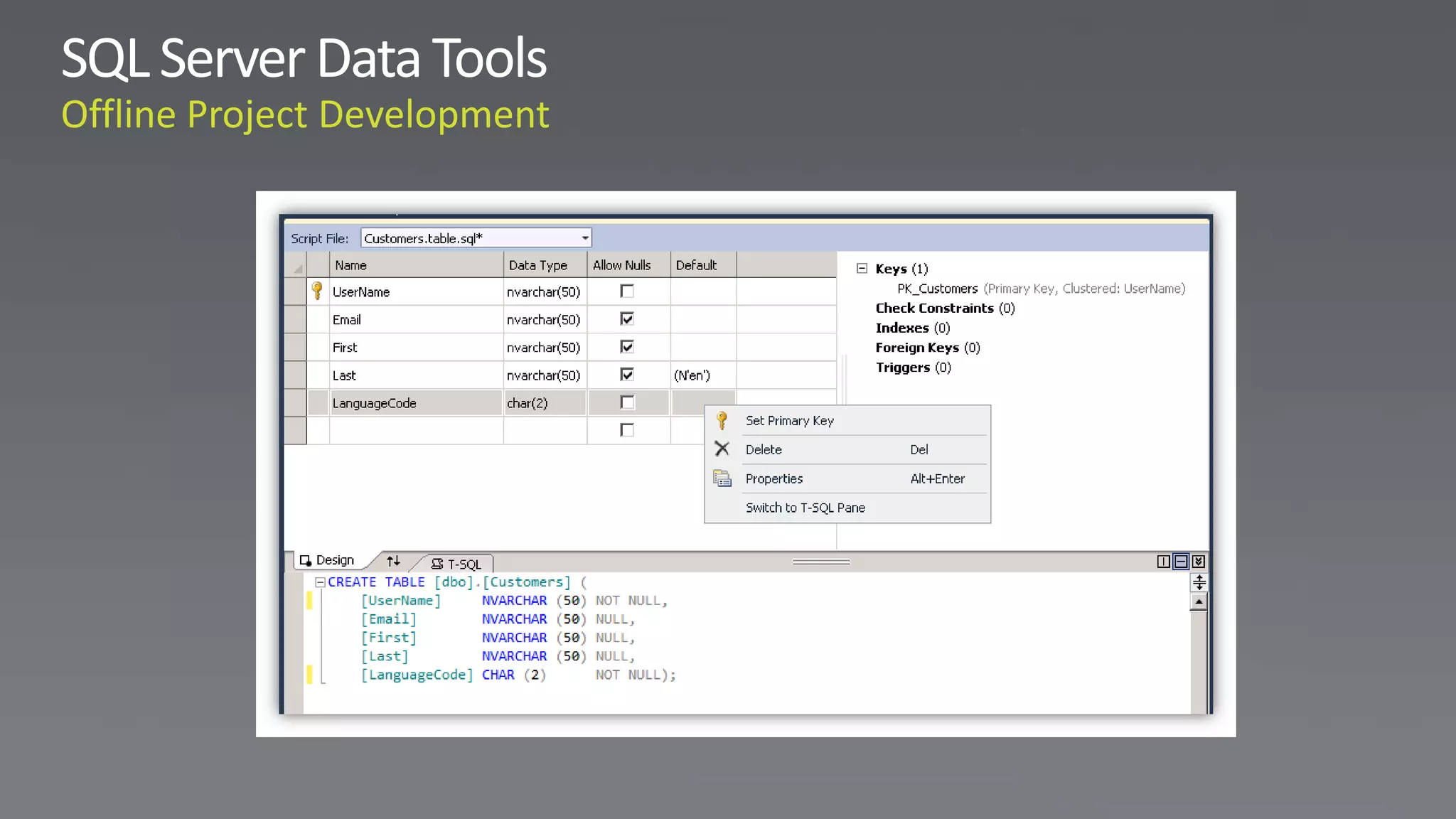This screenshot has width=1456, height=819.
Task: Click the Default column header
Action: tap(703, 265)
